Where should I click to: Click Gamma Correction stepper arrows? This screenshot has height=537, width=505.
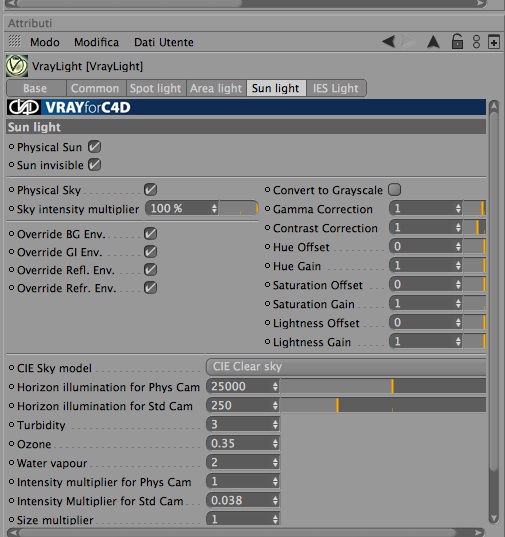[458, 209]
